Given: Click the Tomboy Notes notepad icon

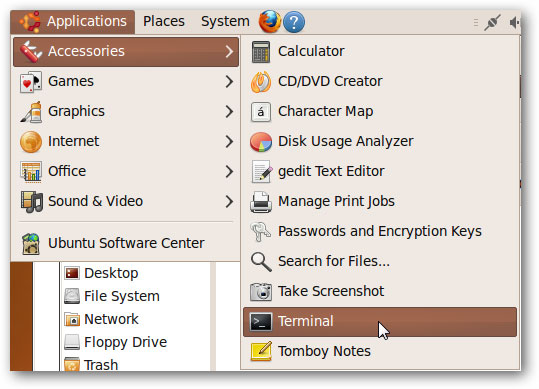Looking at the screenshot, I should coord(261,351).
